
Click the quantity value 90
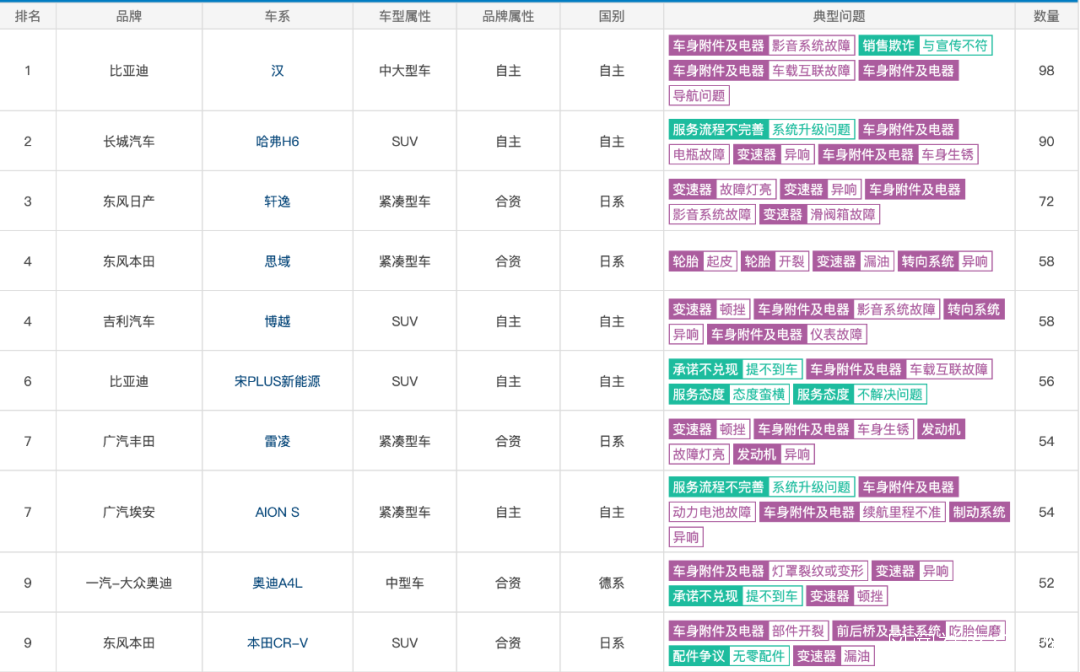click(1046, 142)
